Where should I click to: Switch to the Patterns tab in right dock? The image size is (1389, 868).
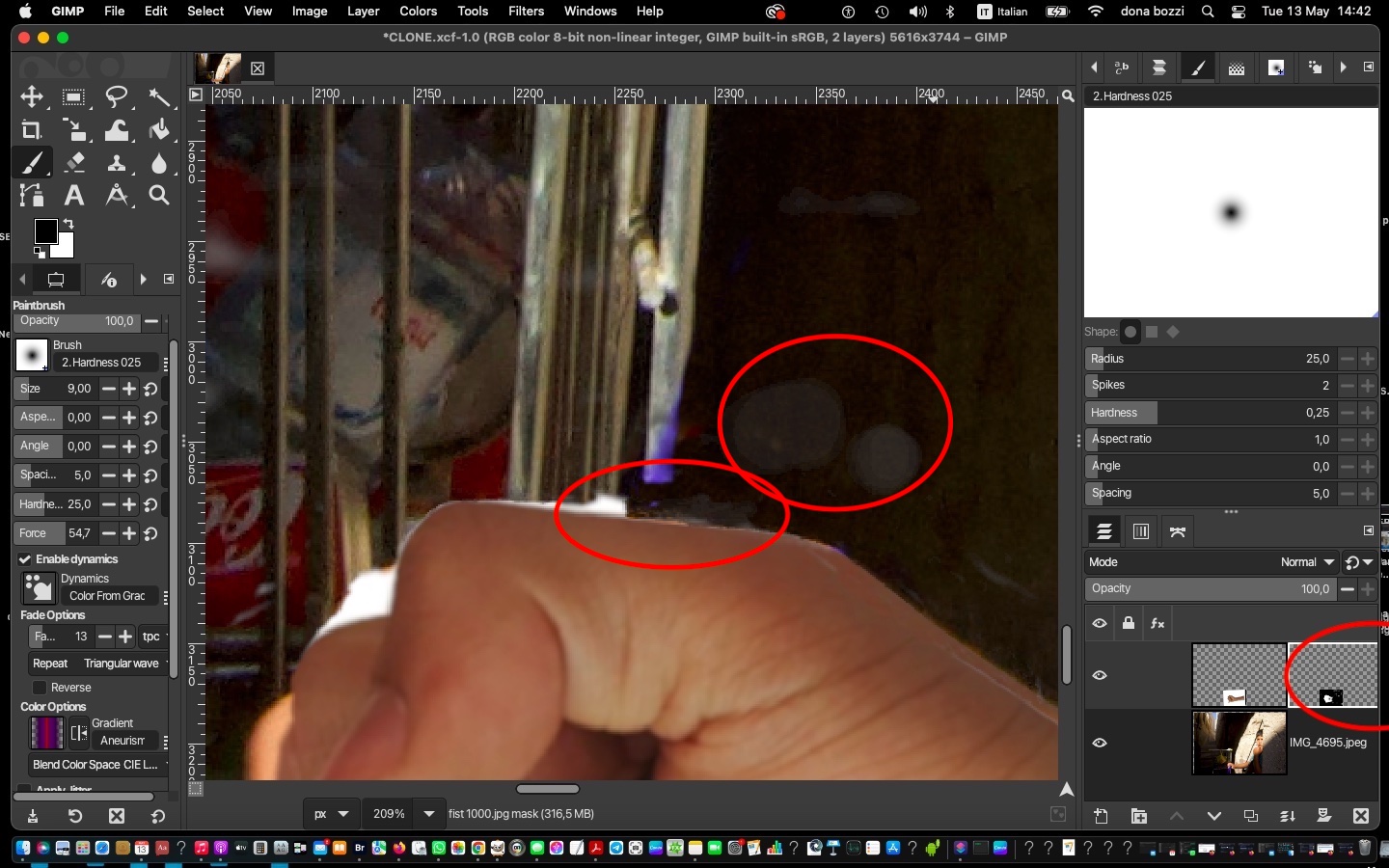point(1237,68)
